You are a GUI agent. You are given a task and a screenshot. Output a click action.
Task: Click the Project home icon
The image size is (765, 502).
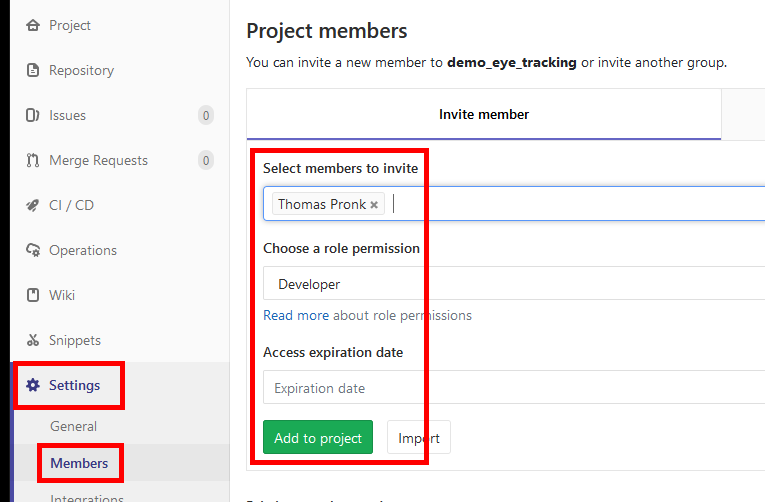click(33, 25)
